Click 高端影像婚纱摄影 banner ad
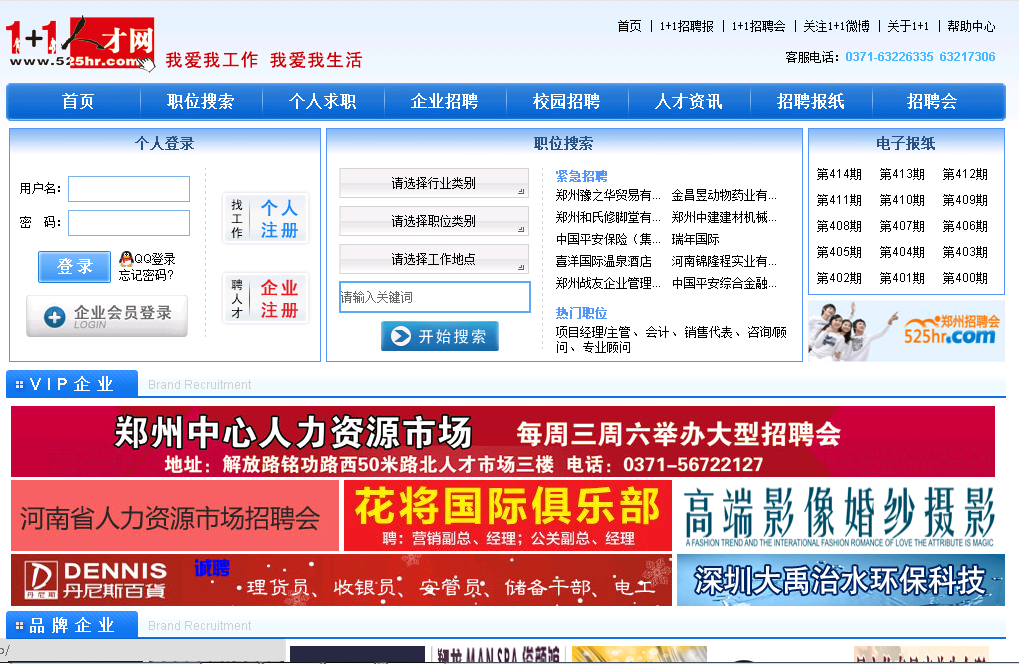1019x664 pixels. click(840, 516)
